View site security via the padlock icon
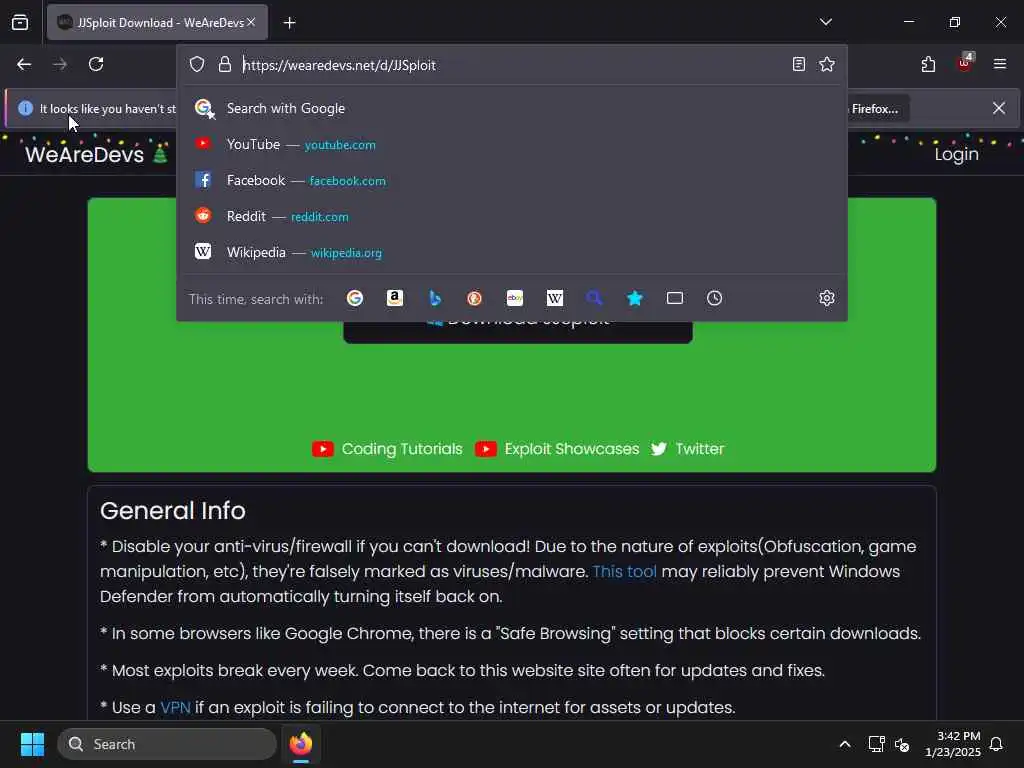Viewport: 1024px width, 768px height. pos(225,64)
